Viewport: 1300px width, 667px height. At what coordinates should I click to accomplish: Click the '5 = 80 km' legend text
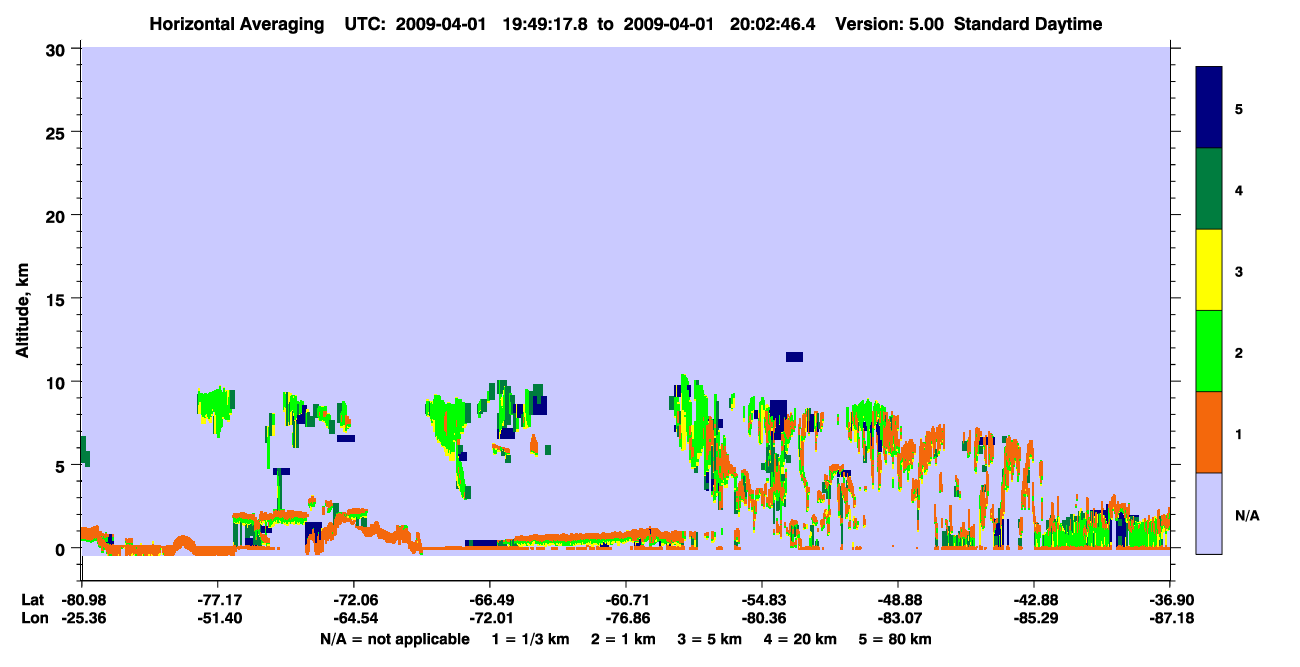tap(896, 639)
